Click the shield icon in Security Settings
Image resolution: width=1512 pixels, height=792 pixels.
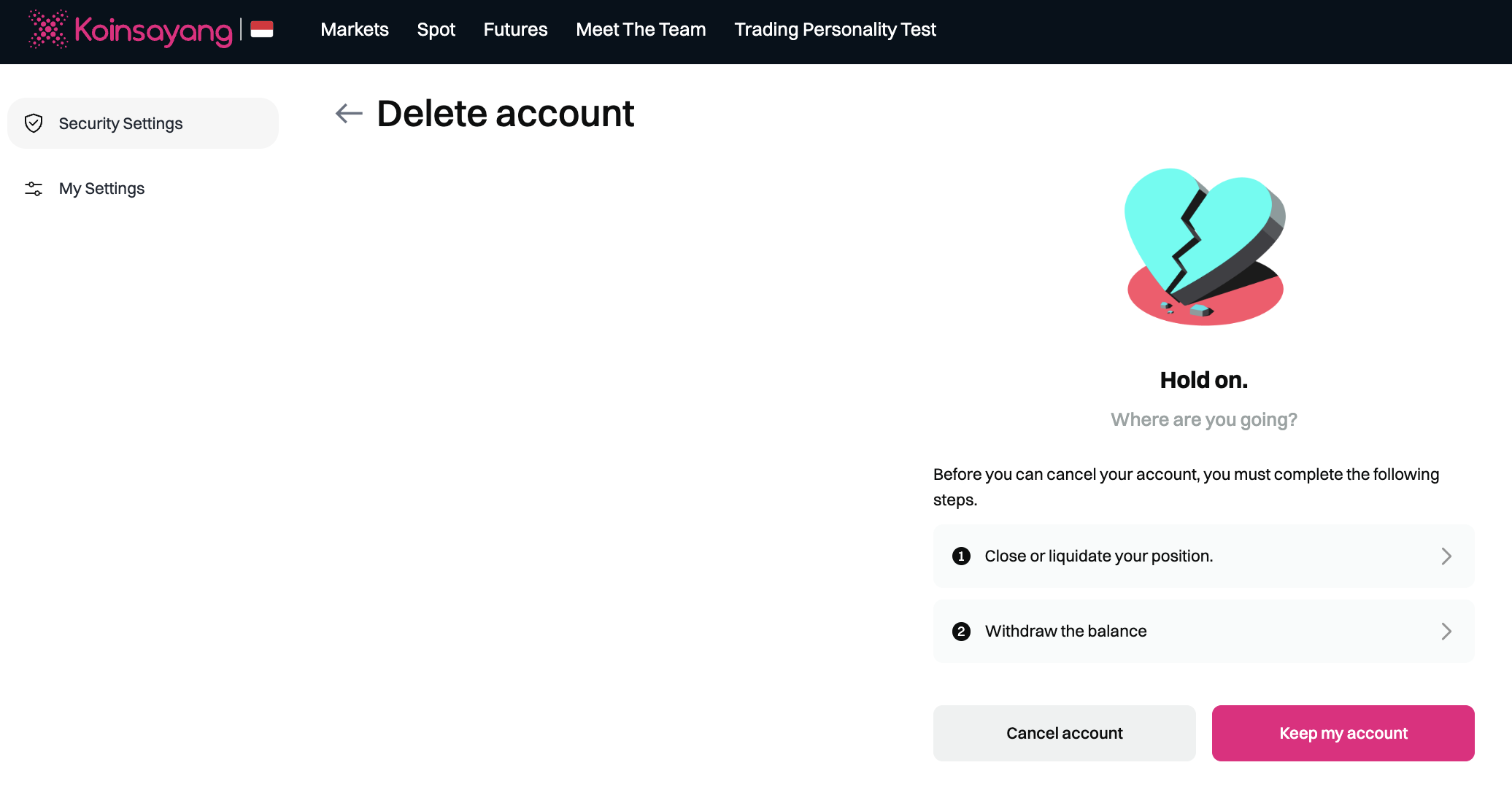(x=34, y=123)
